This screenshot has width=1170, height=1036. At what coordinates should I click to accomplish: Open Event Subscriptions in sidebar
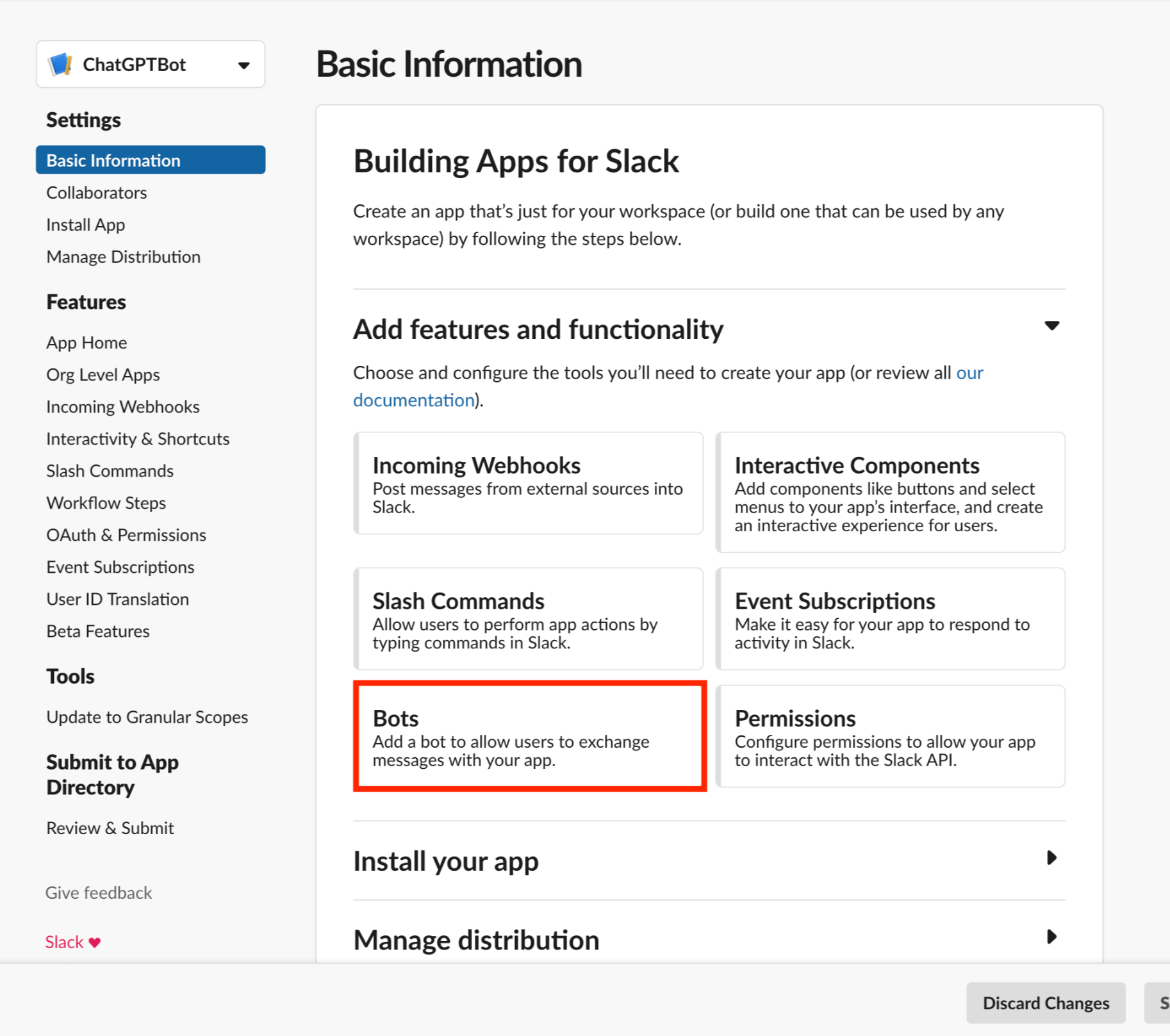point(120,567)
